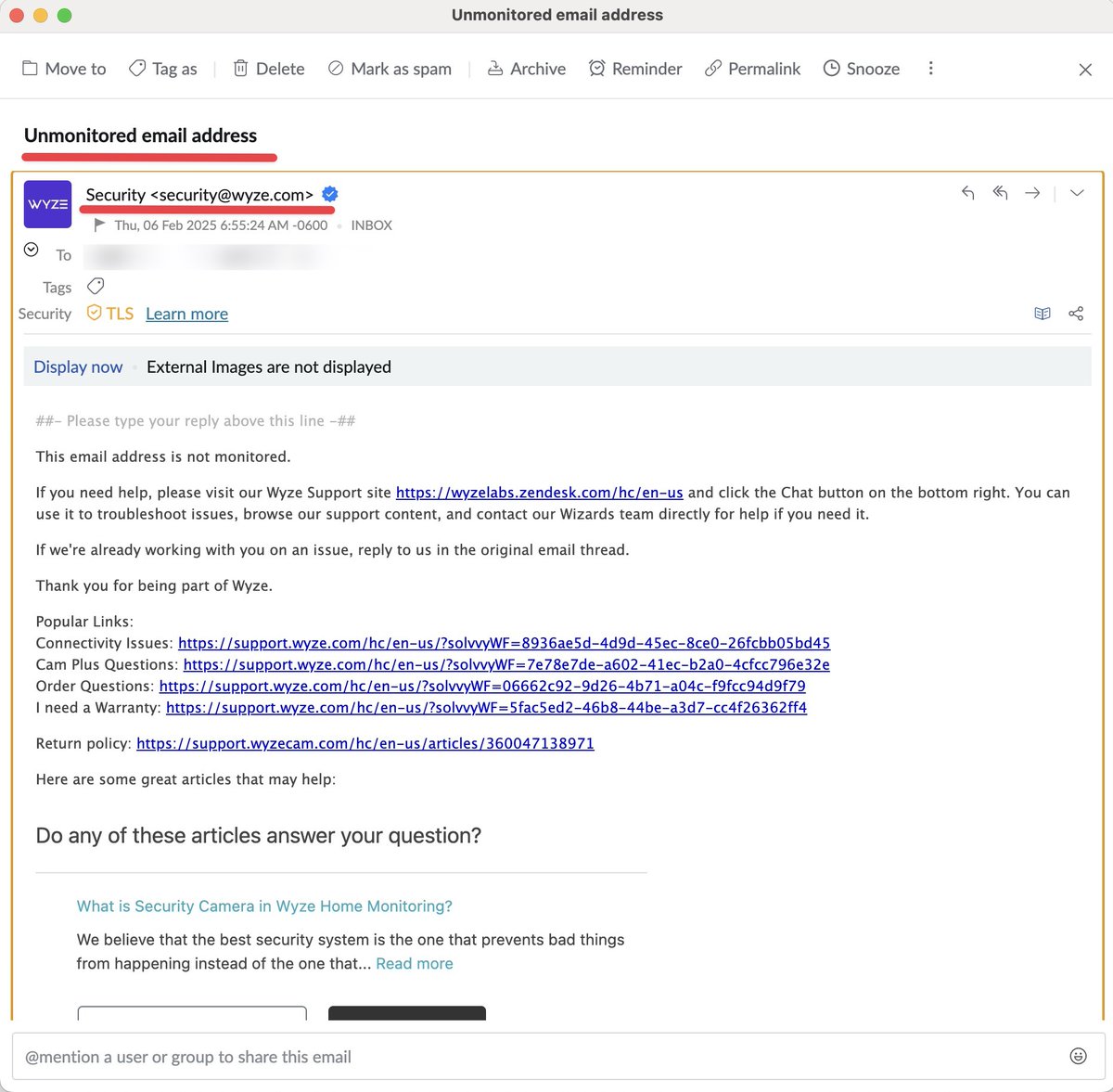Open the Learn more security link
The width and height of the screenshot is (1113, 1092).
click(x=186, y=314)
